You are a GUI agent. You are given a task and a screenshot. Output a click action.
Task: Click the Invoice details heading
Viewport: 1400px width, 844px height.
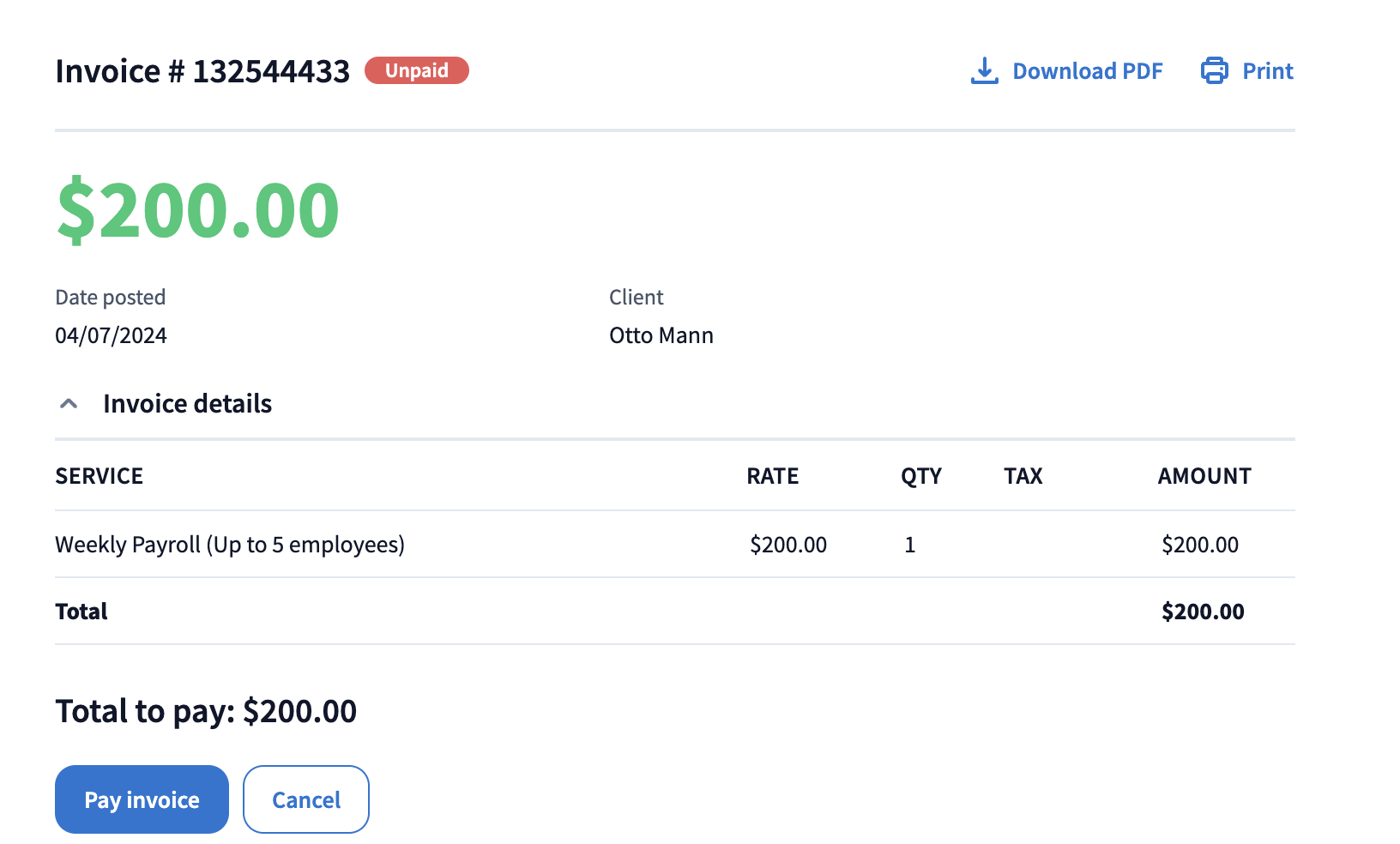pos(187,404)
